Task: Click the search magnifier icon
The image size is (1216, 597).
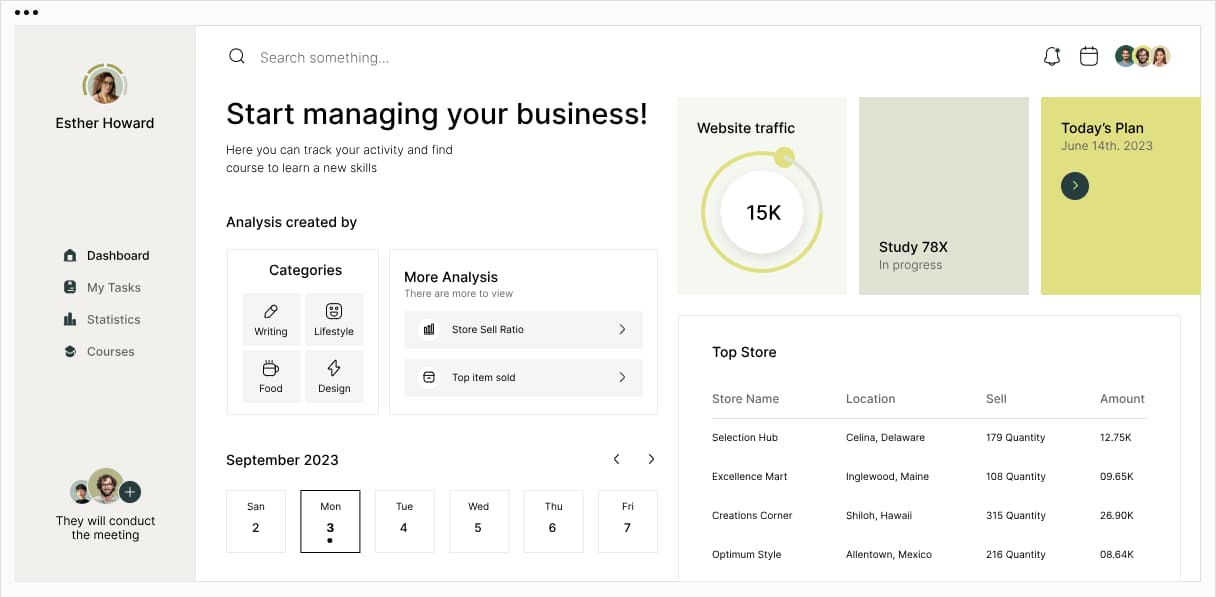Action: click(x=237, y=57)
